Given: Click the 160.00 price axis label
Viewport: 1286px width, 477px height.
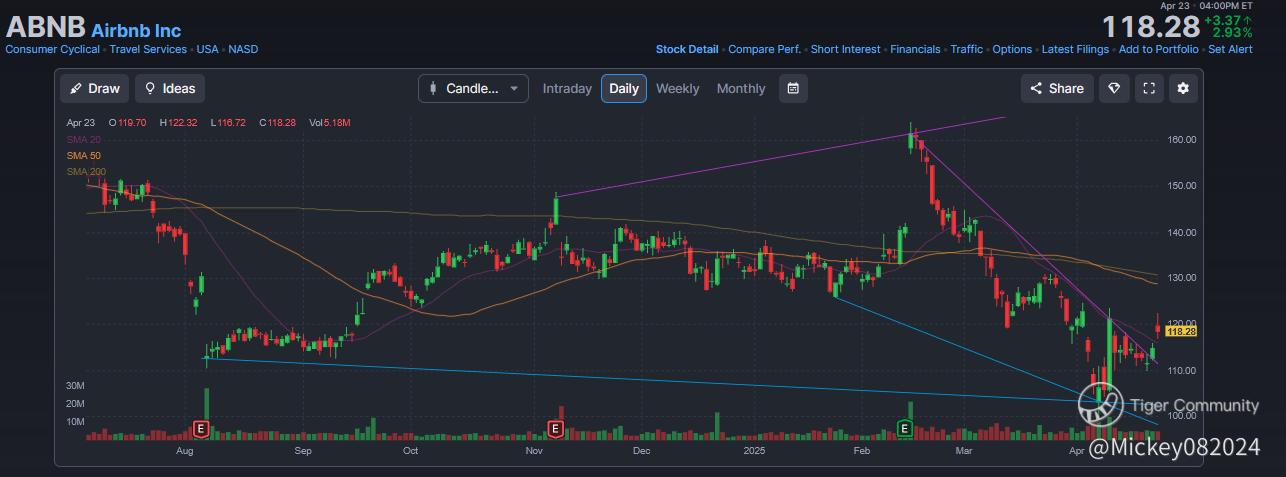Looking at the screenshot, I should pos(1183,139).
